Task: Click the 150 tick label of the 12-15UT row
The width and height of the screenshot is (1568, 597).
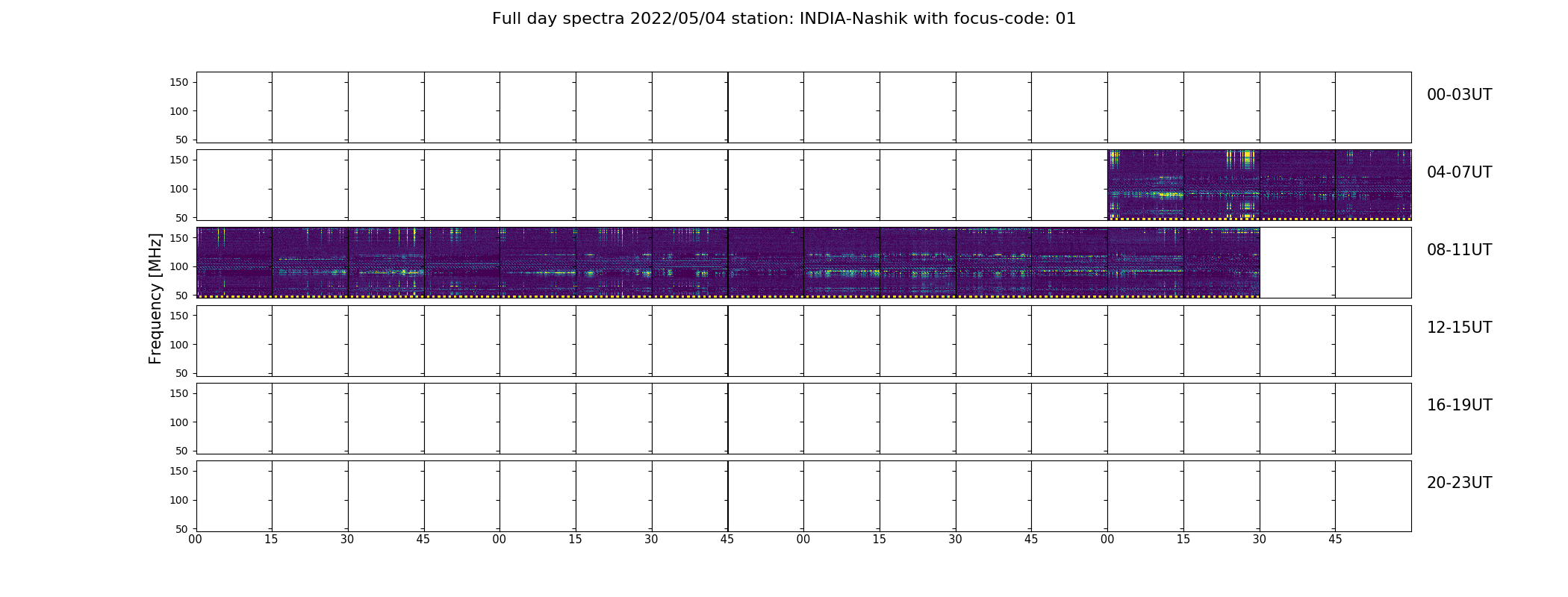Action: 179,316
